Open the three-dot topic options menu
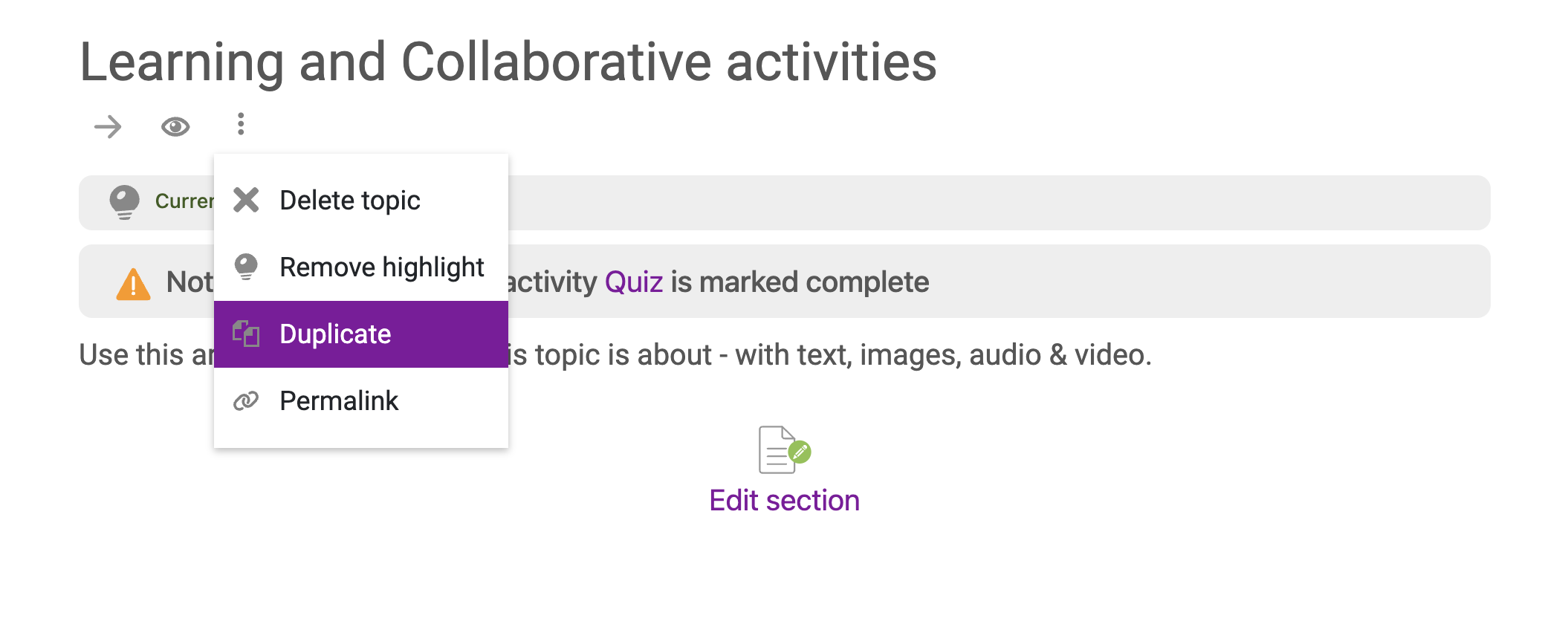Viewport: 1568px width, 627px height. (241, 124)
